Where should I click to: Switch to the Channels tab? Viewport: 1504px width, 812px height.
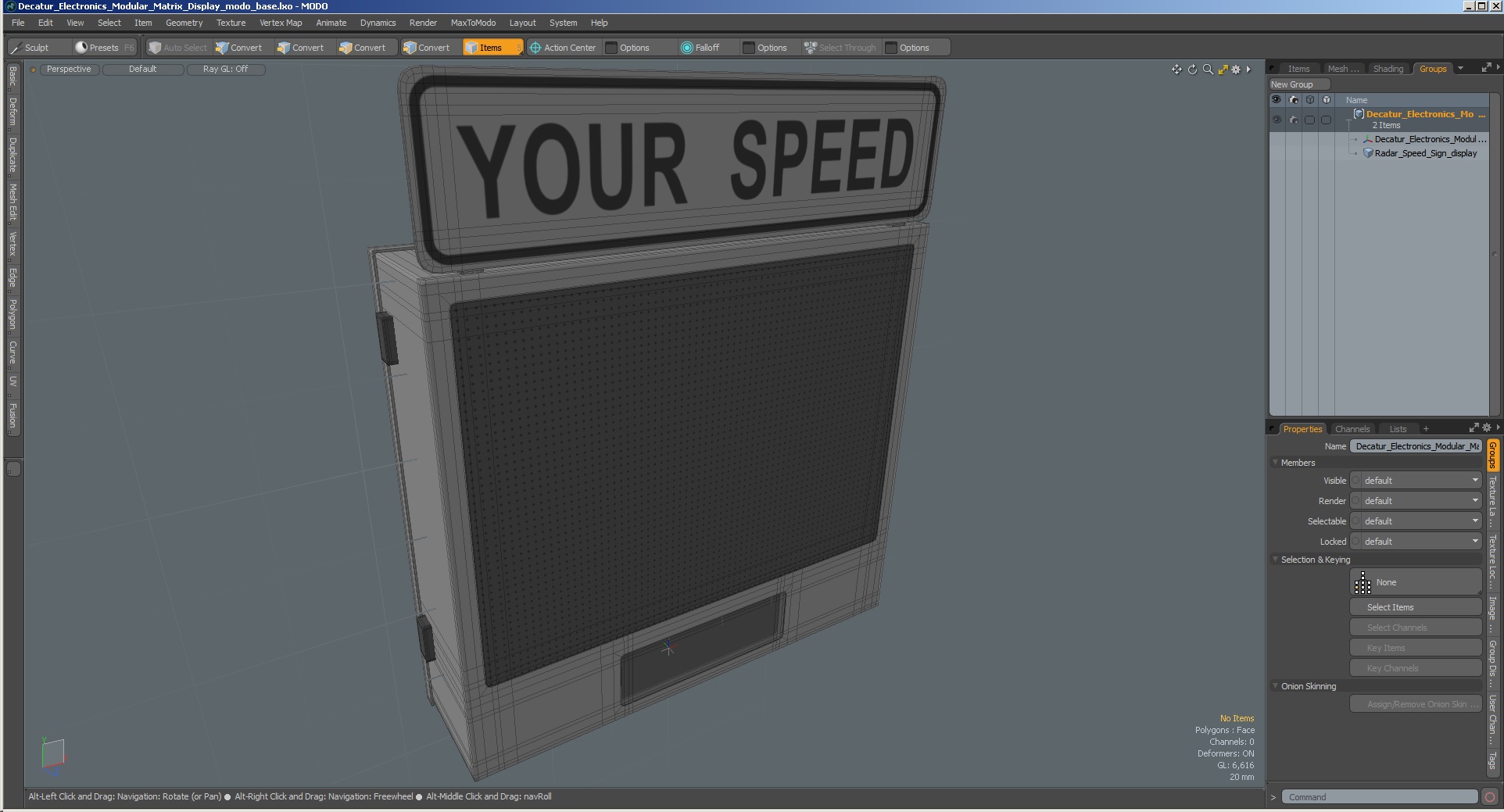pos(1352,429)
